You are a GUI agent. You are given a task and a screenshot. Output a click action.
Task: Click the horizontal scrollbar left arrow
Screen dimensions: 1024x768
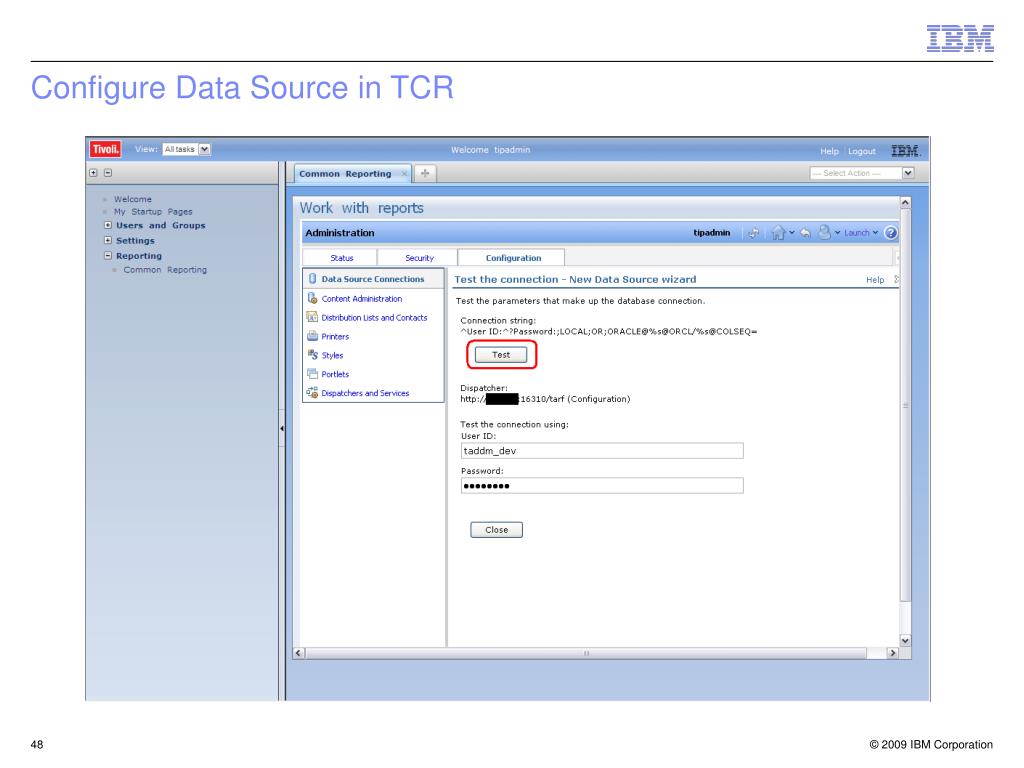(x=298, y=653)
